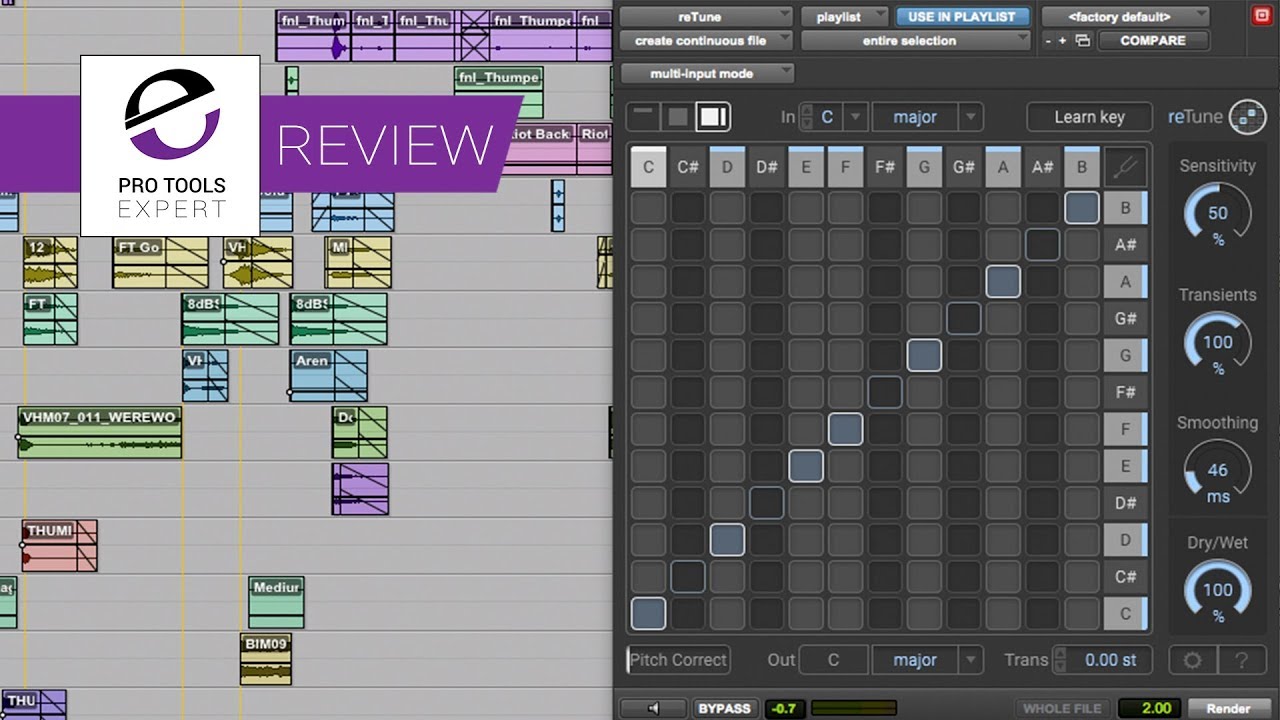Click the -0.7 level readout
Image resolution: width=1280 pixels, height=720 pixels.
[x=783, y=708]
